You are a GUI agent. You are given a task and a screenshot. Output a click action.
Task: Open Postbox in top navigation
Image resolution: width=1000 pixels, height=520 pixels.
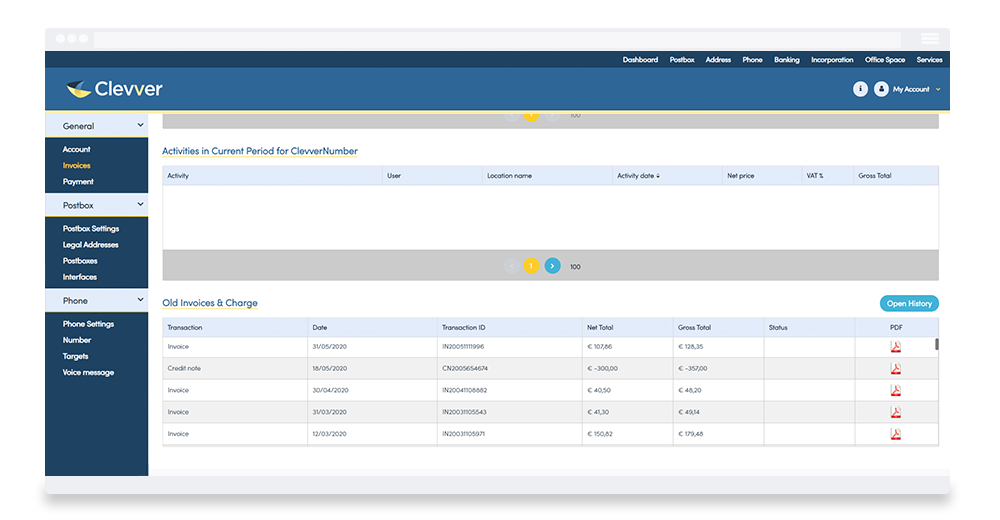(x=682, y=60)
